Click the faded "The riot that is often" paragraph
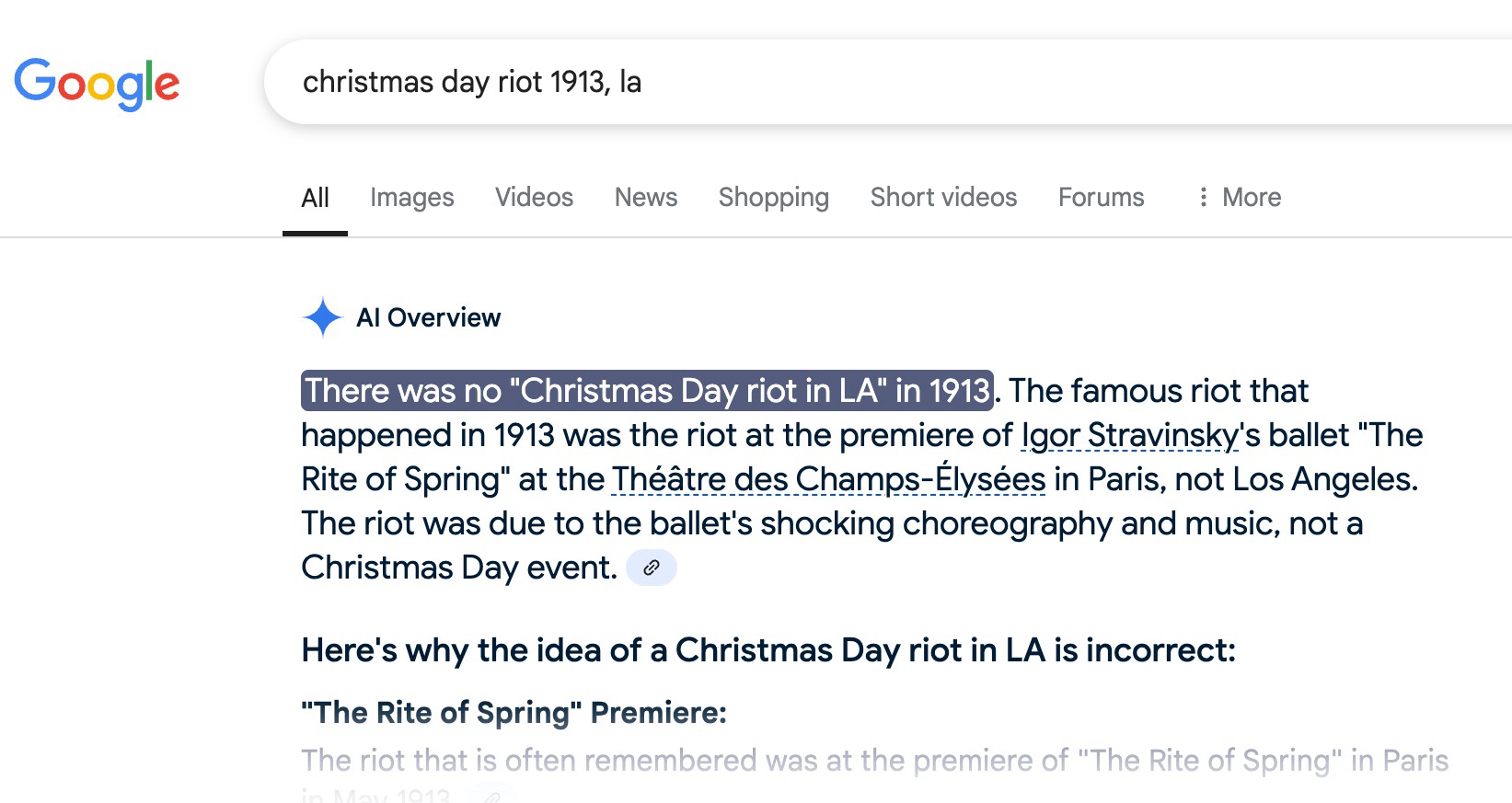The height and width of the screenshot is (803, 1512). (874, 761)
